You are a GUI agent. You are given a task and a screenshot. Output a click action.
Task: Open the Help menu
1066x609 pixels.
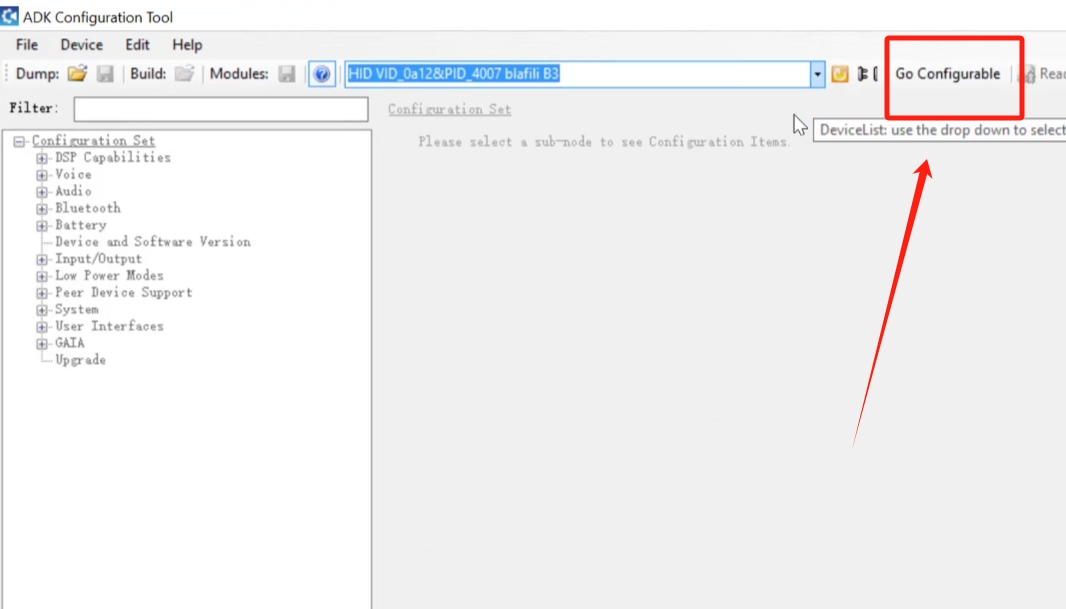[x=187, y=45]
